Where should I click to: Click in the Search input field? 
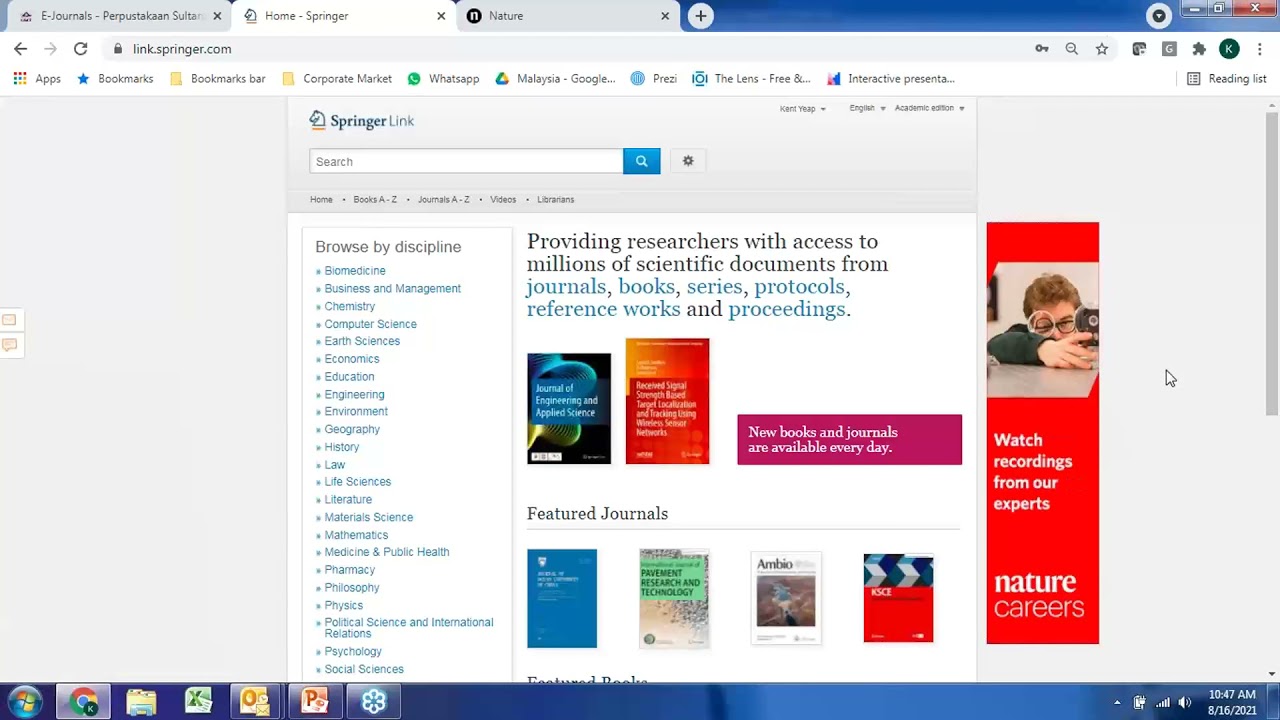tap(466, 161)
